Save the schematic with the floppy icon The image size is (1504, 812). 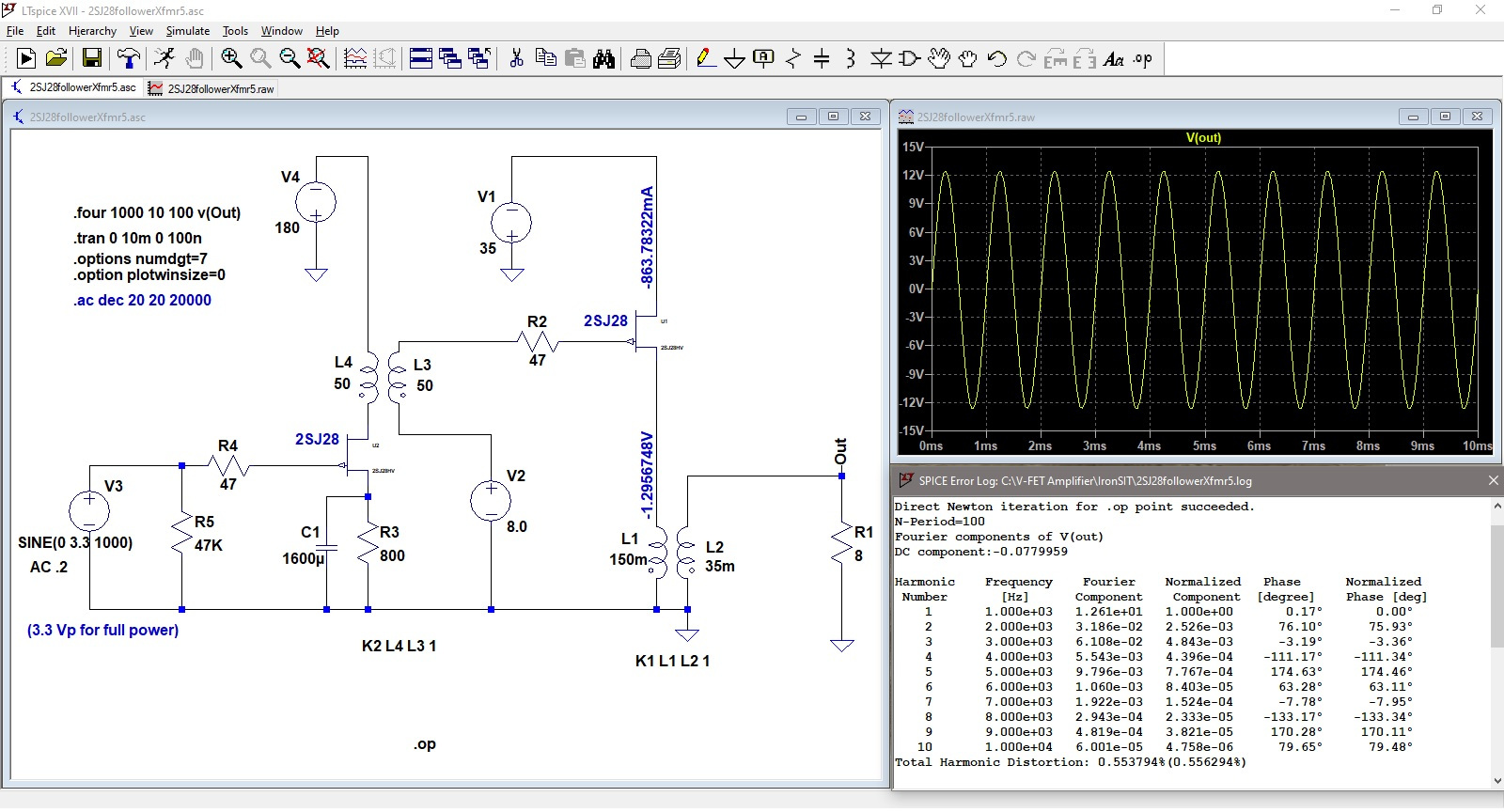point(92,59)
